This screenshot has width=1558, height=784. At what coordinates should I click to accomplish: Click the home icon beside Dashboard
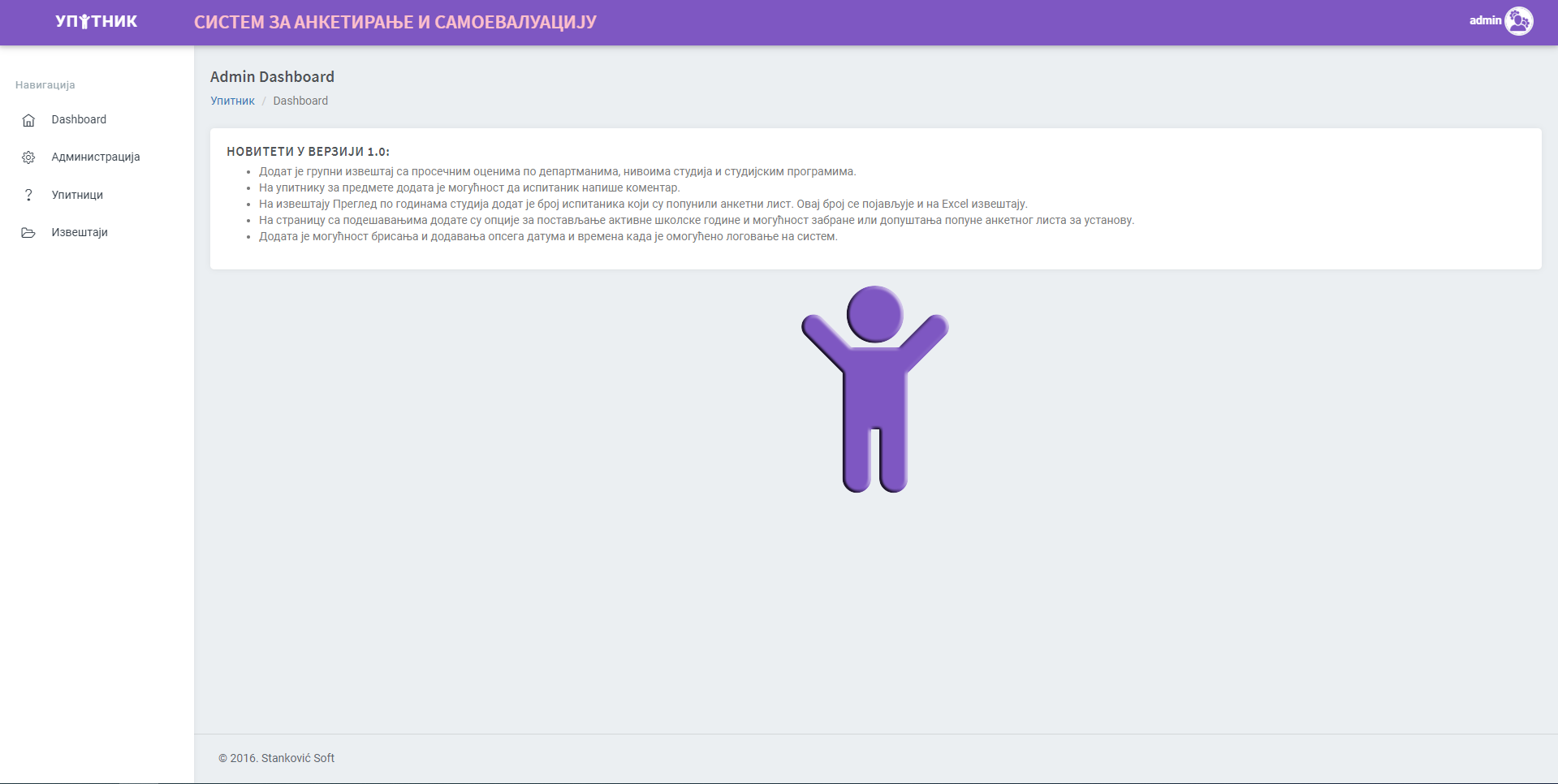click(x=28, y=120)
